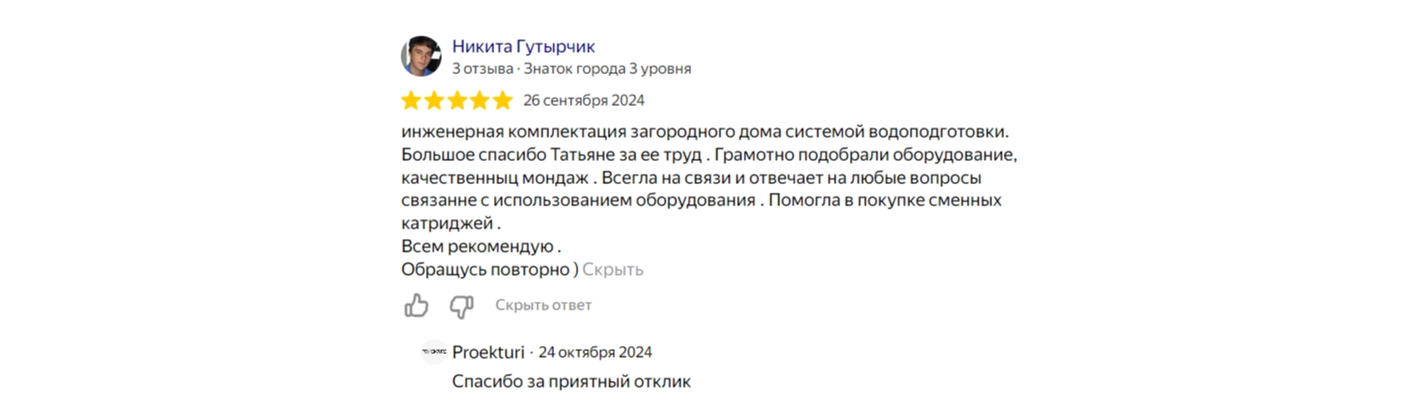Like the review with thumbs-up icon
Image resolution: width=1408 pixels, height=402 pixels.
pyautogui.click(x=416, y=306)
